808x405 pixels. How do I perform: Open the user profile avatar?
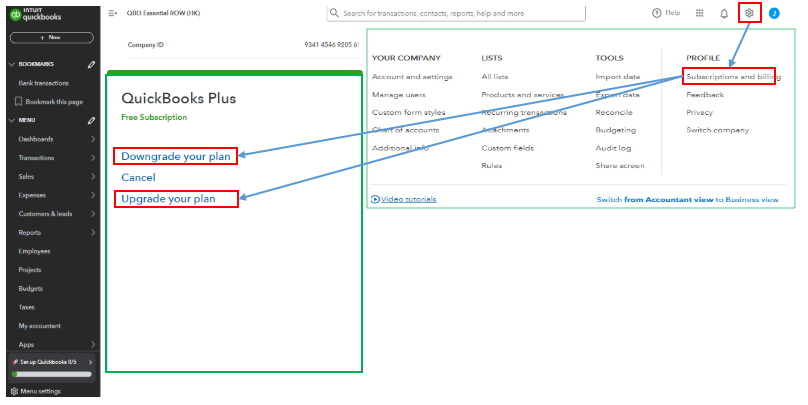coord(774,13)
